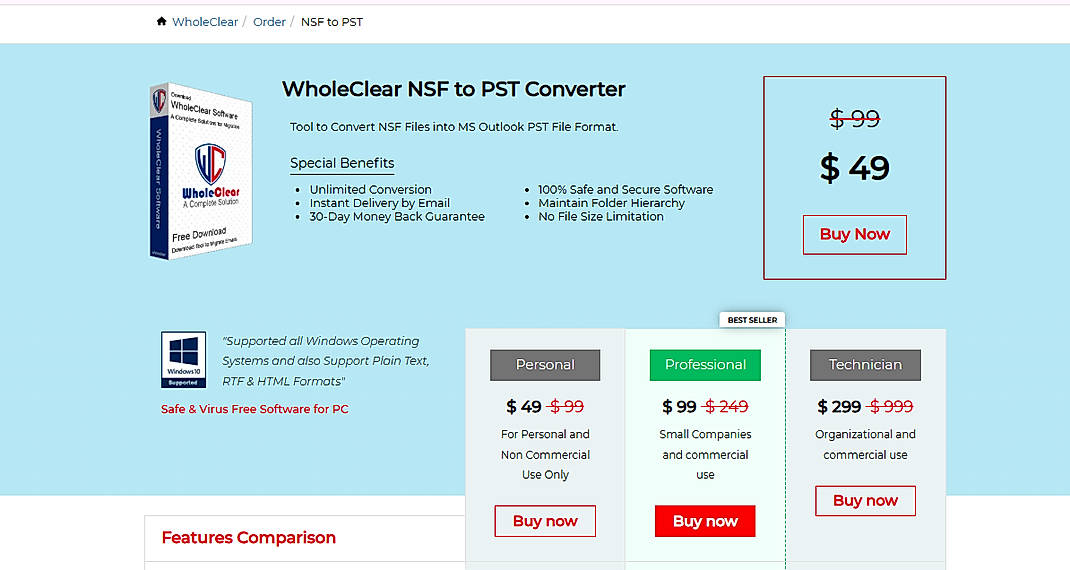Click Buy now under the Technician plan
This screenshot has width=1070, height=570.
(865, 500)
